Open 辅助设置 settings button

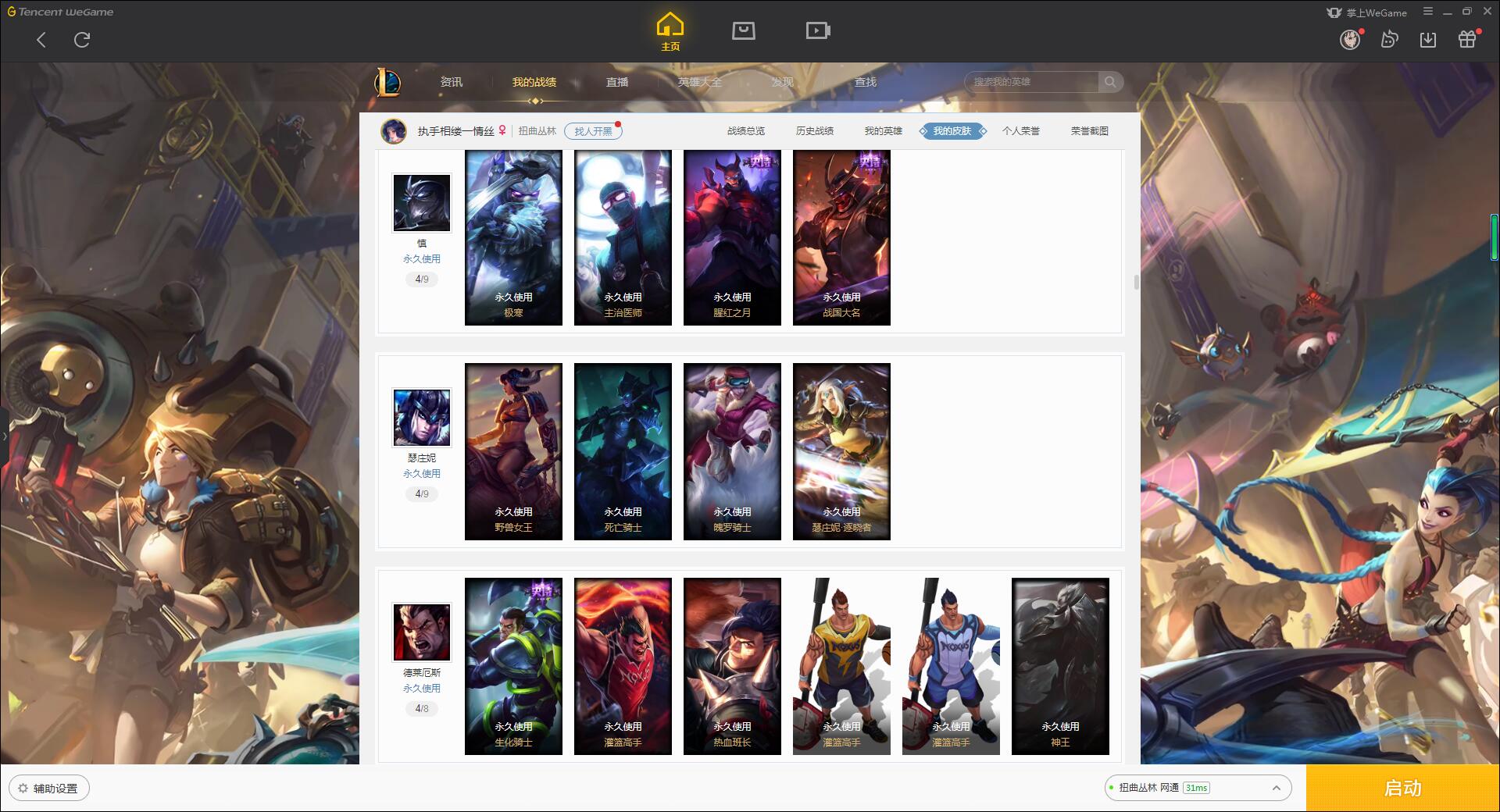coord(49,788)
